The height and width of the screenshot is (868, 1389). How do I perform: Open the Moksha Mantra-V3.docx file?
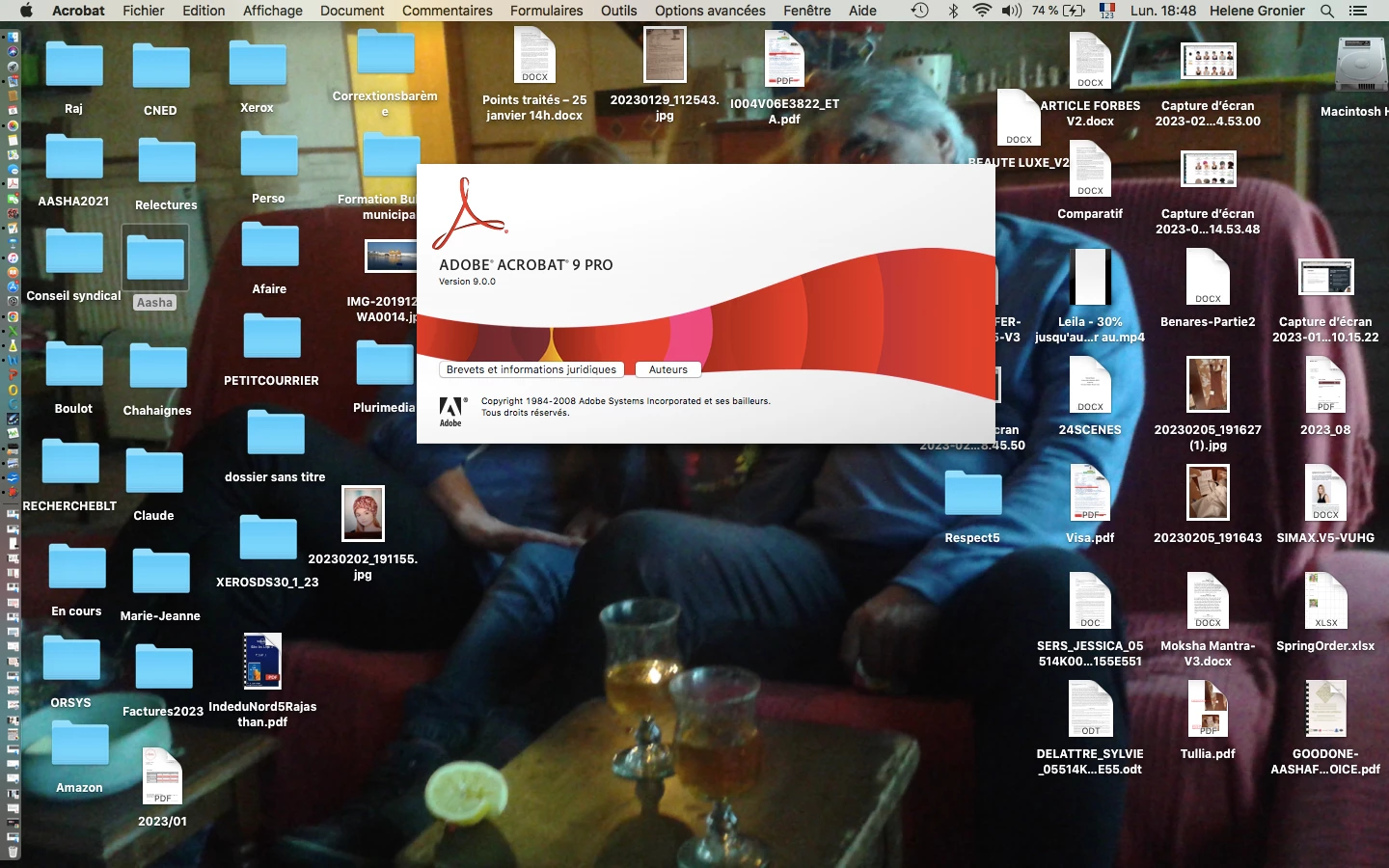[1208, 601]
